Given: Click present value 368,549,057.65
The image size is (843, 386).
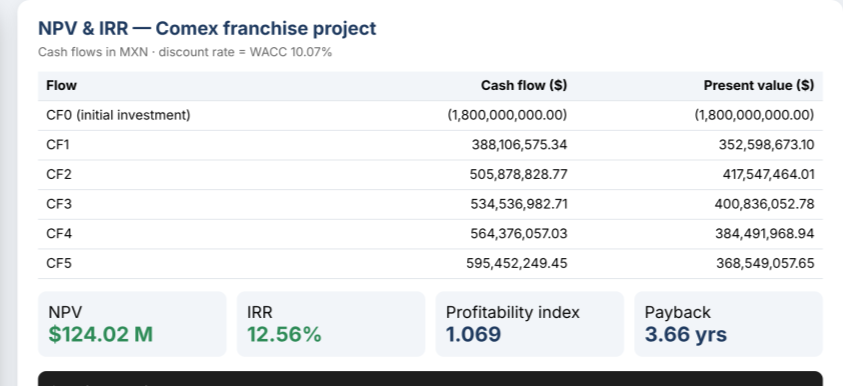Looking at the screenshot, I should (765, 263).
